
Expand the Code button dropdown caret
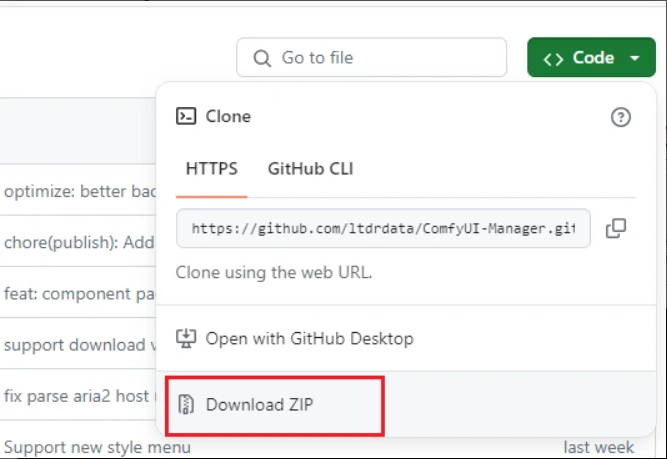click(635, 58)
